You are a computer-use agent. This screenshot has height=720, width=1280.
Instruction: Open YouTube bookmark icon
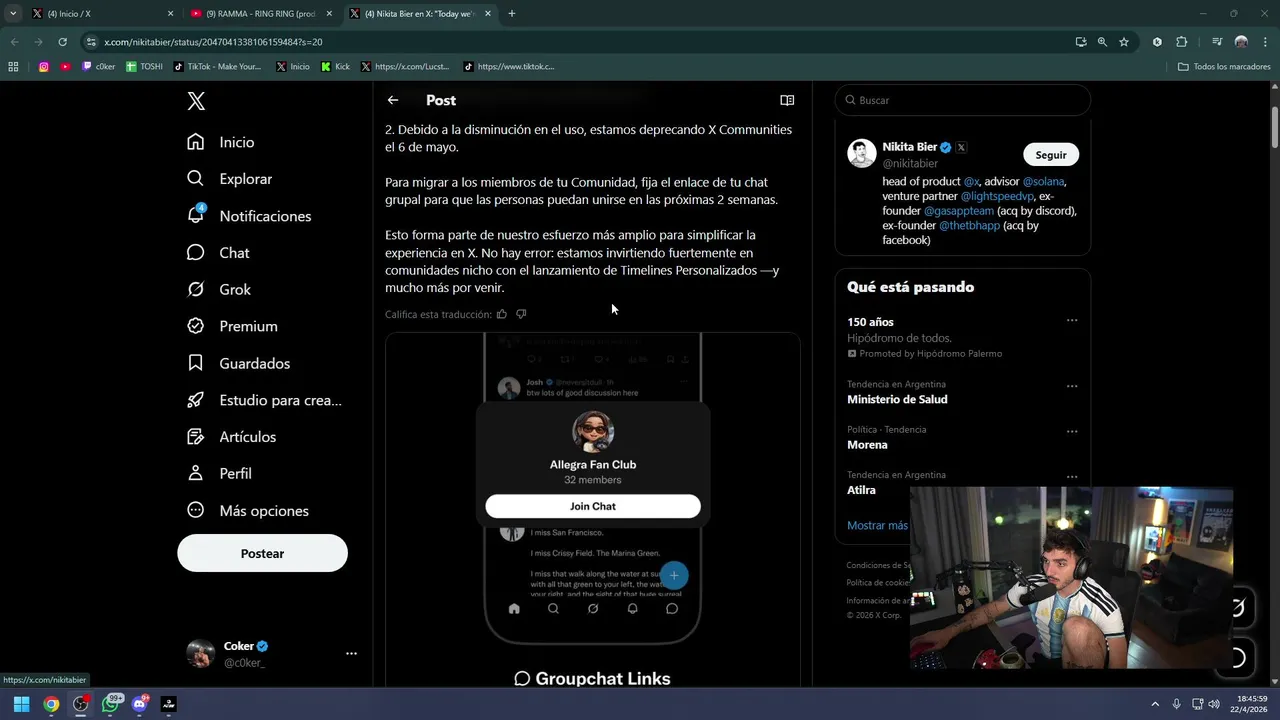65,67
